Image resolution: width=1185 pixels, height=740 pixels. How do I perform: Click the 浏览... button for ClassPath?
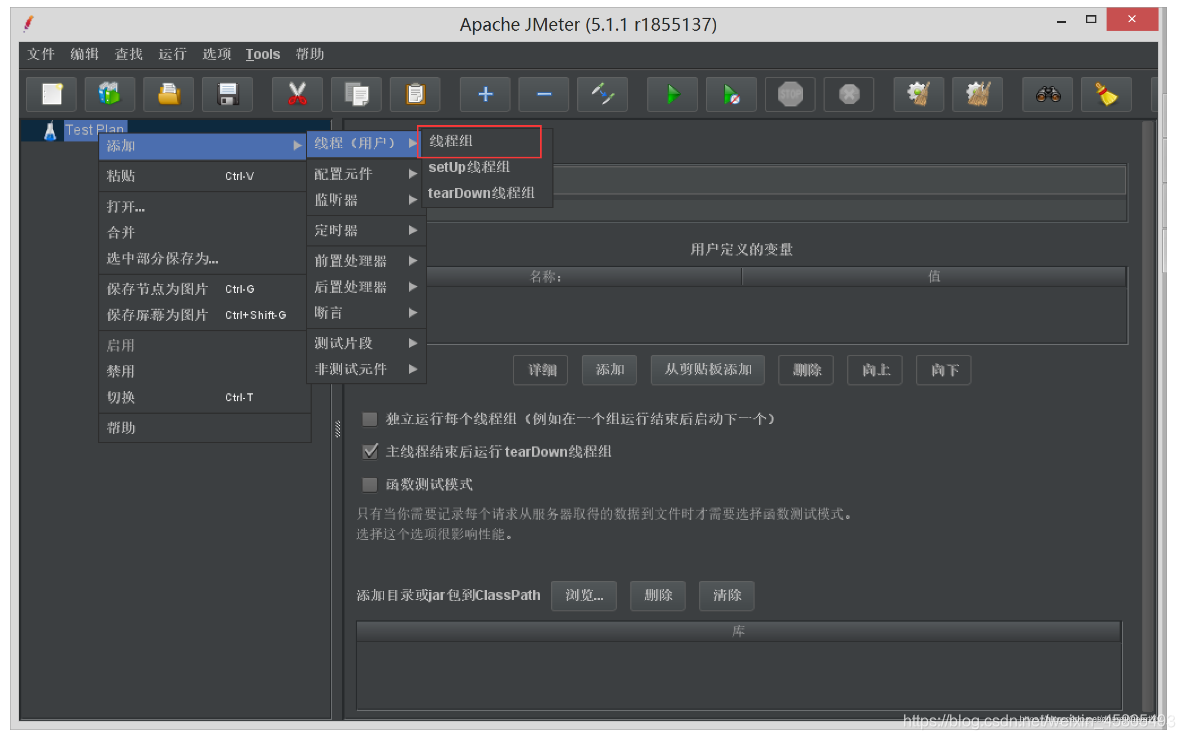[x=583, y=595]
